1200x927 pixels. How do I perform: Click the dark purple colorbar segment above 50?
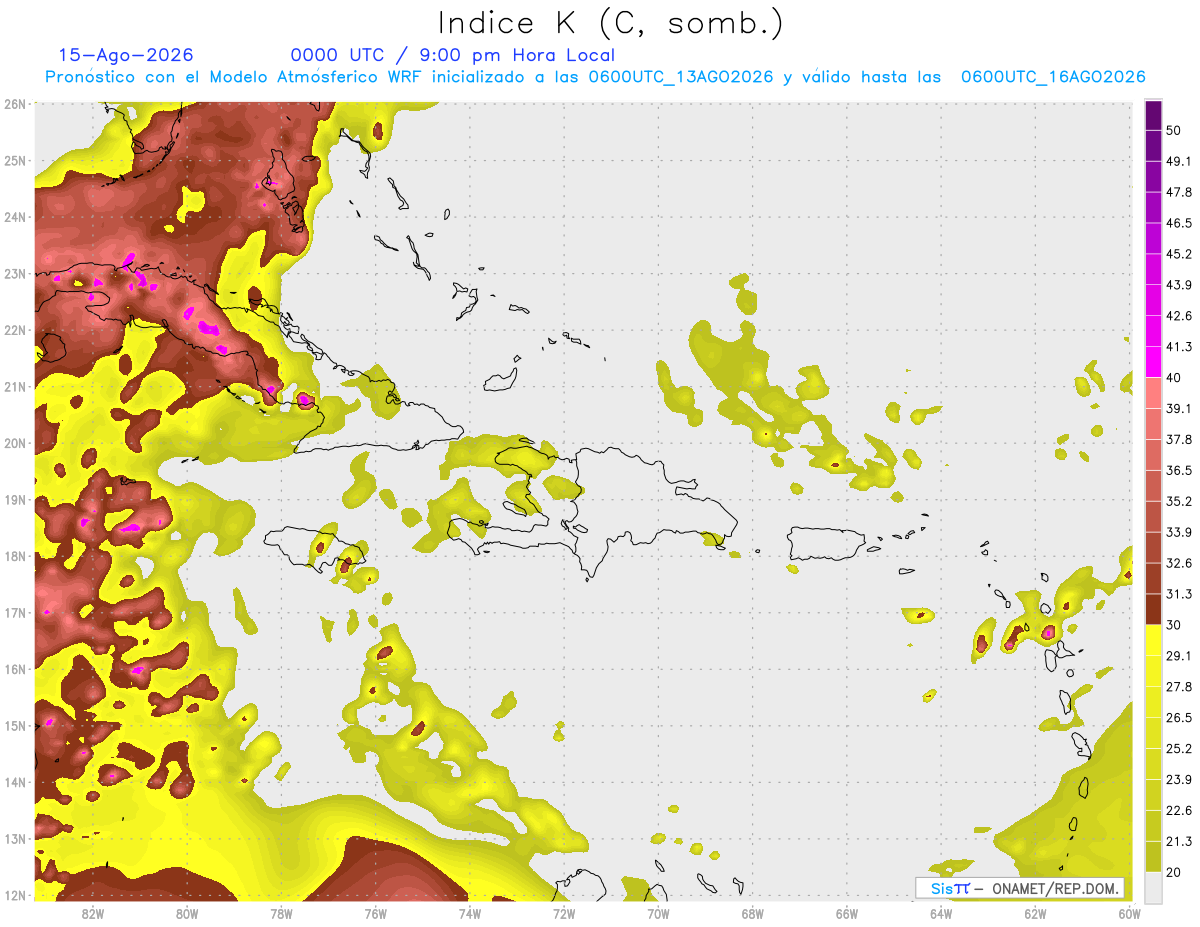[x=1153, y=114]
